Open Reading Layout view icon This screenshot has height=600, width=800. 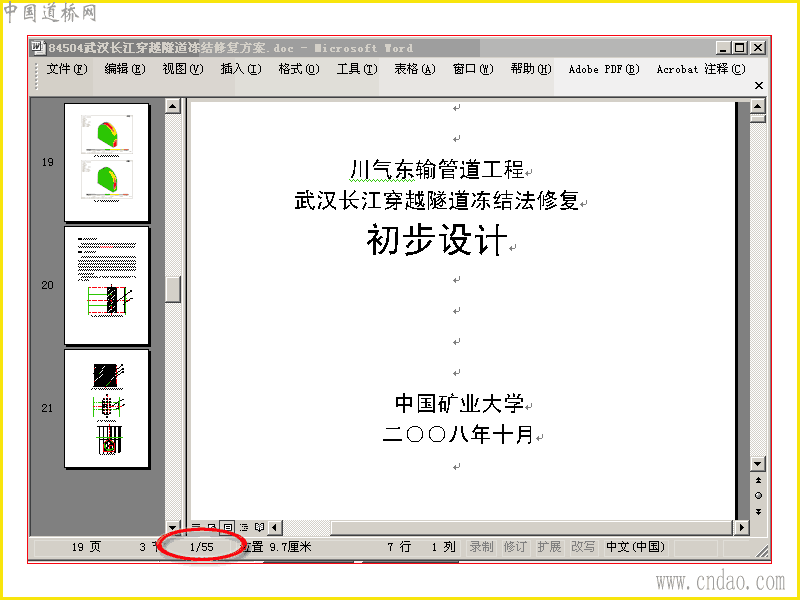(259, 527)
